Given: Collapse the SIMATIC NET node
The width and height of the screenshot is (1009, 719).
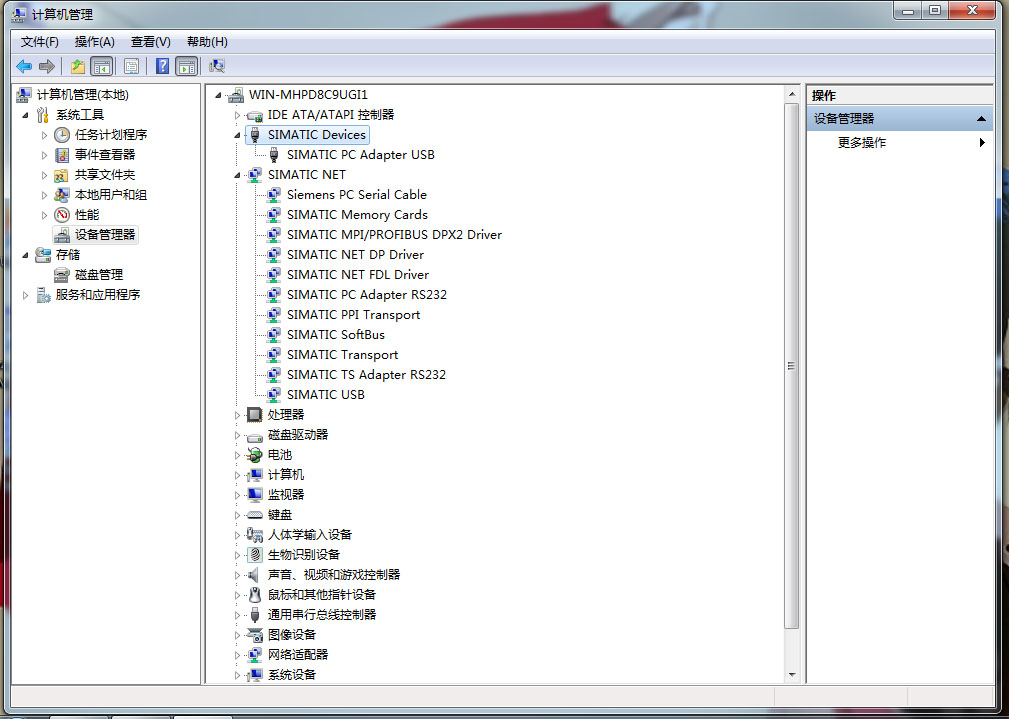Looking at the screenshot, I should click(238, 175).
